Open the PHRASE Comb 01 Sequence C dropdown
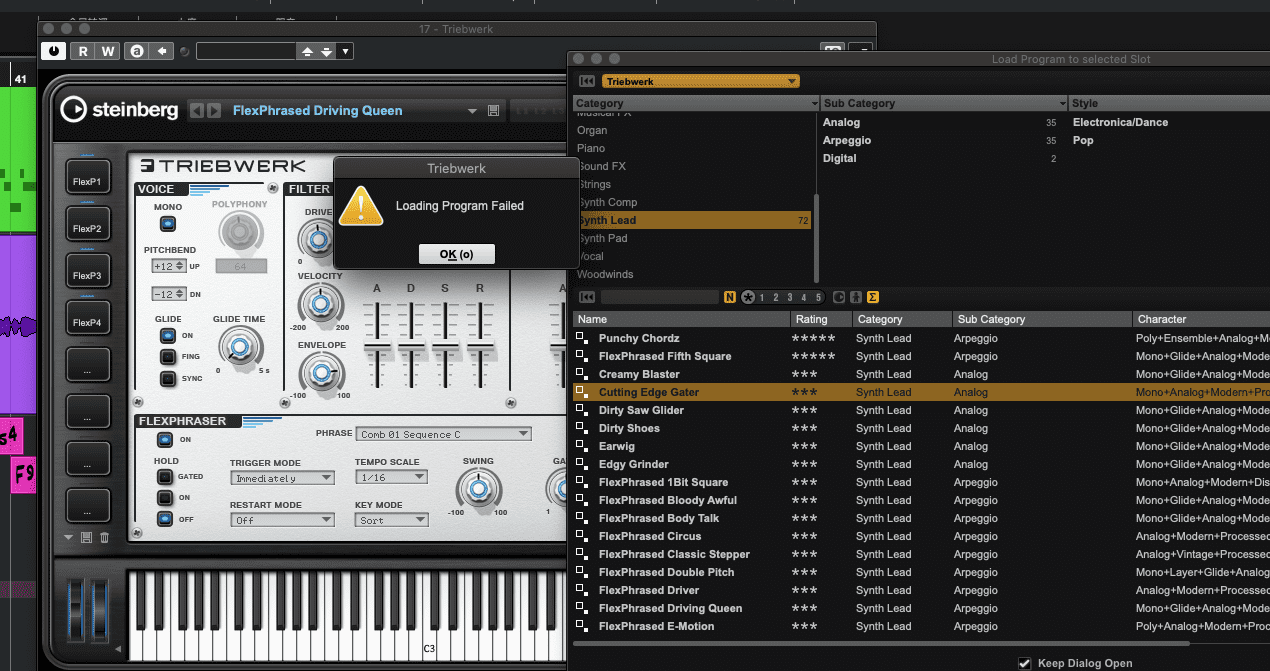Viewport: 1270px width, 671px height. click(x=444, y=434)
